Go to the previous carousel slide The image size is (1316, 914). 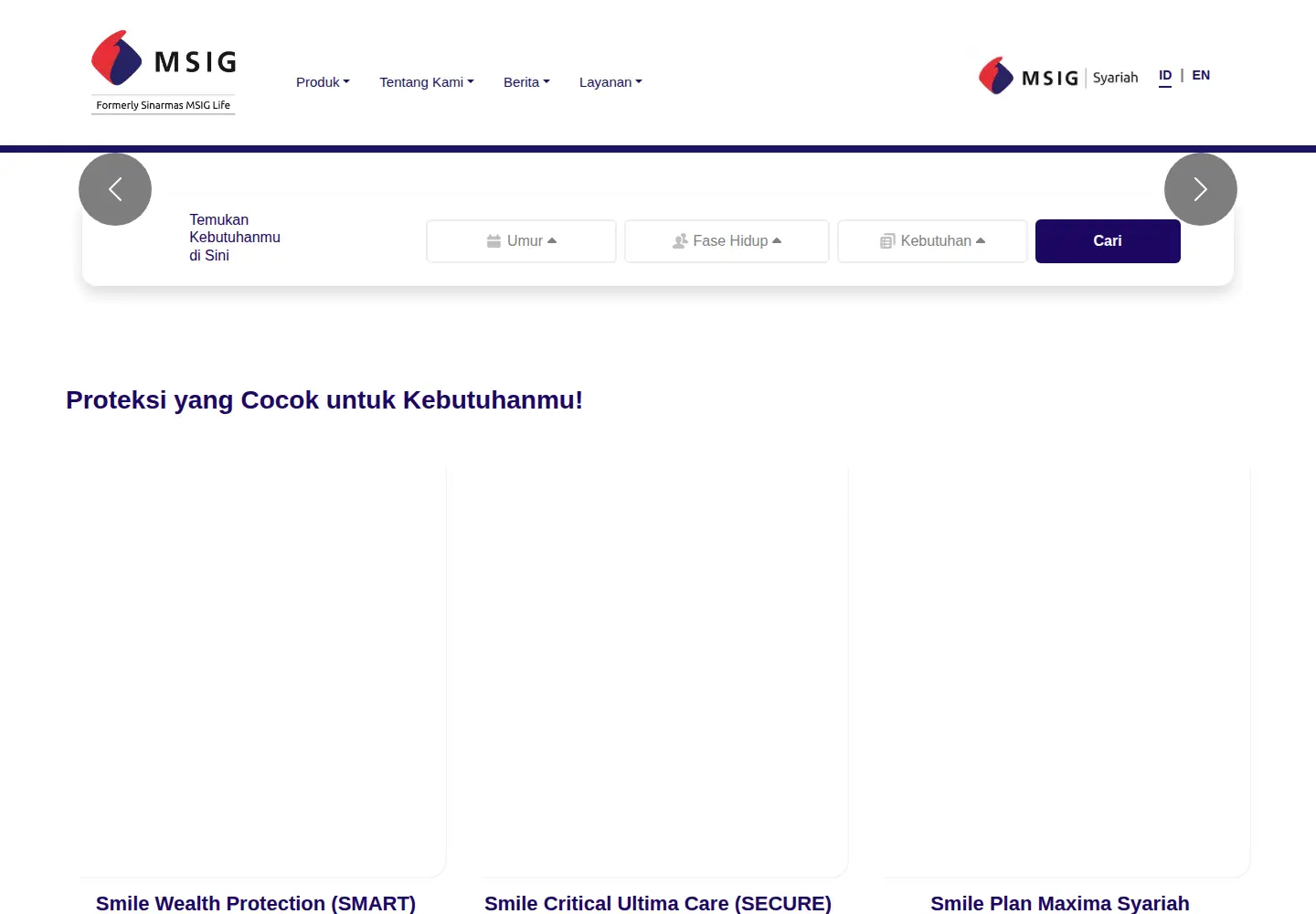tap(115, 189)
